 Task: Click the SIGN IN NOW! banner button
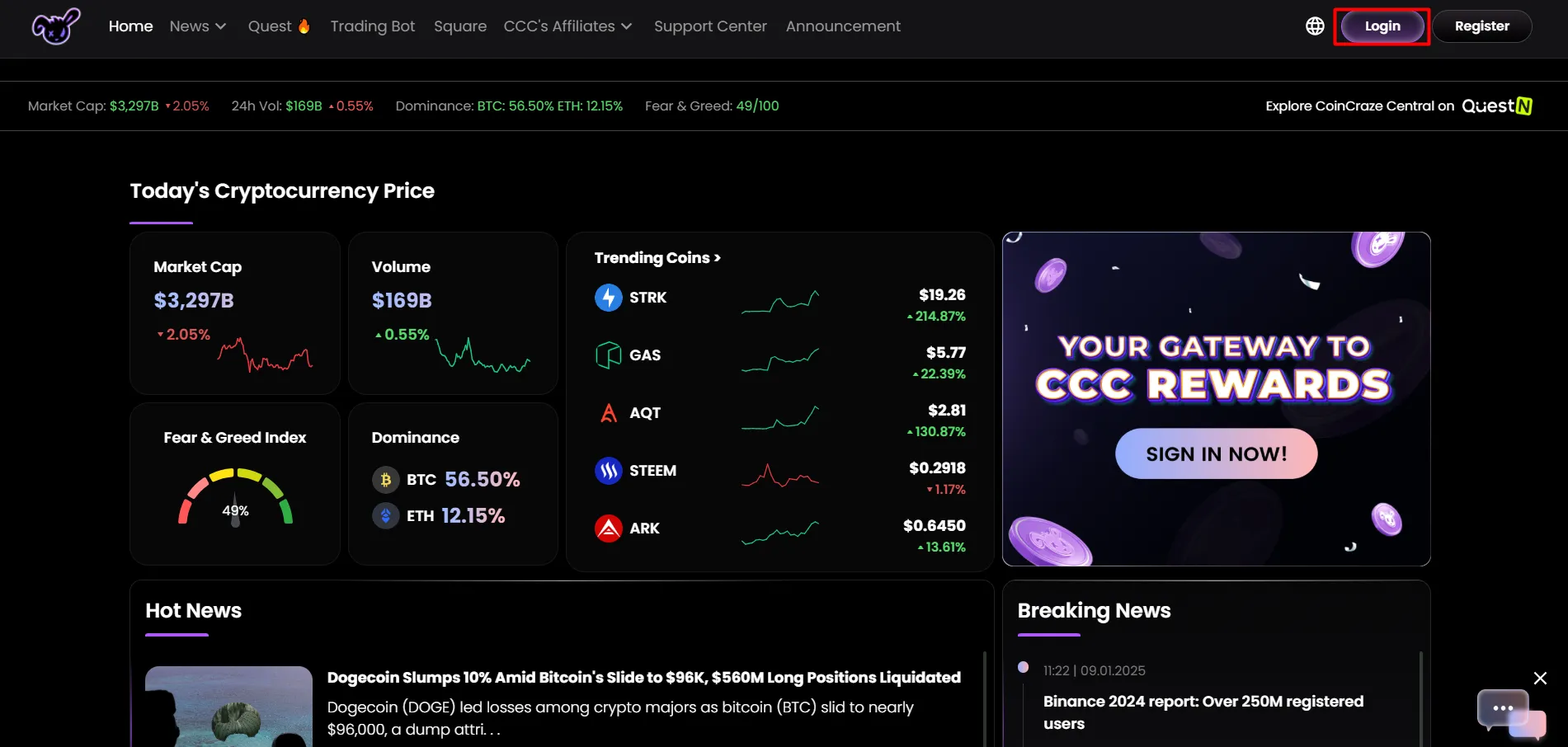(1216, 453)
